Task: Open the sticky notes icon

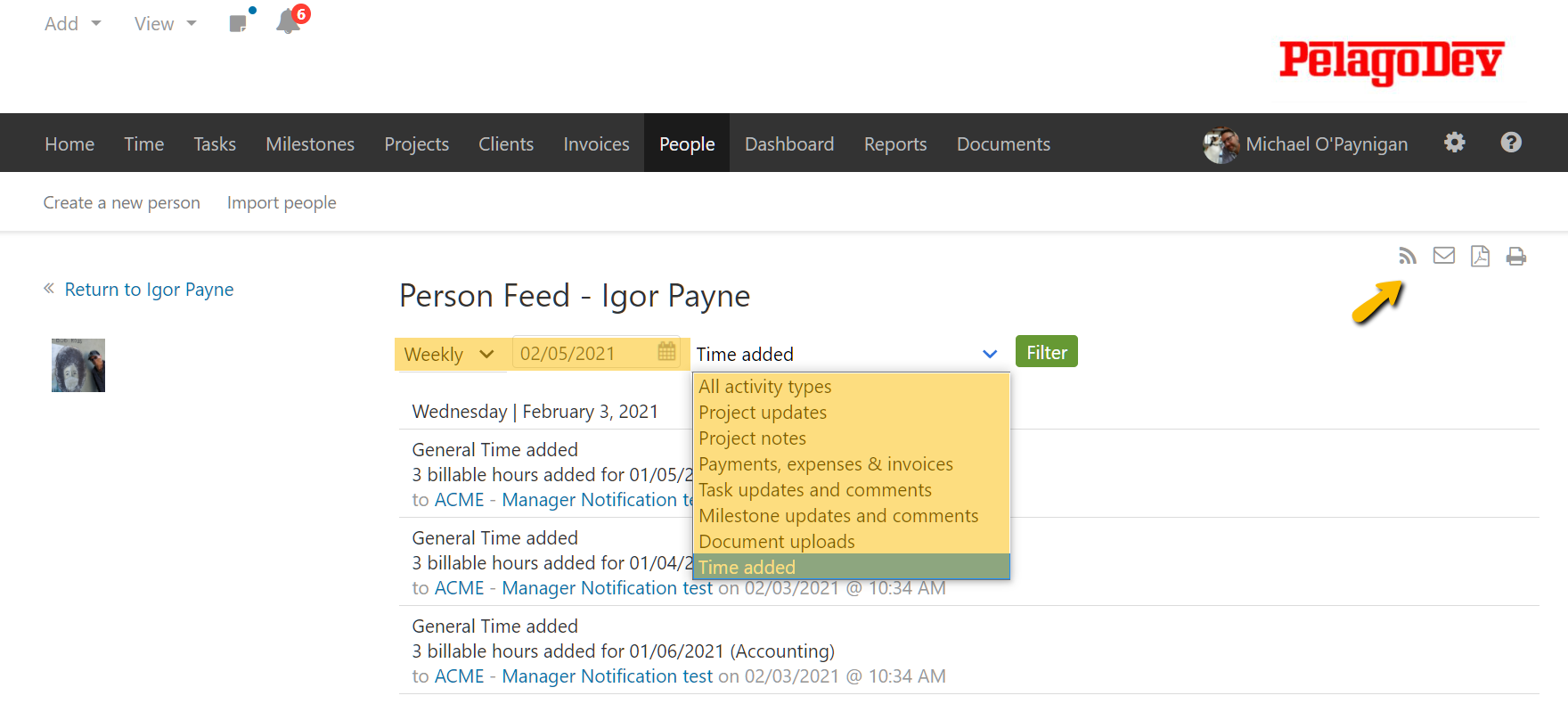Action: [x=238, y=24]
